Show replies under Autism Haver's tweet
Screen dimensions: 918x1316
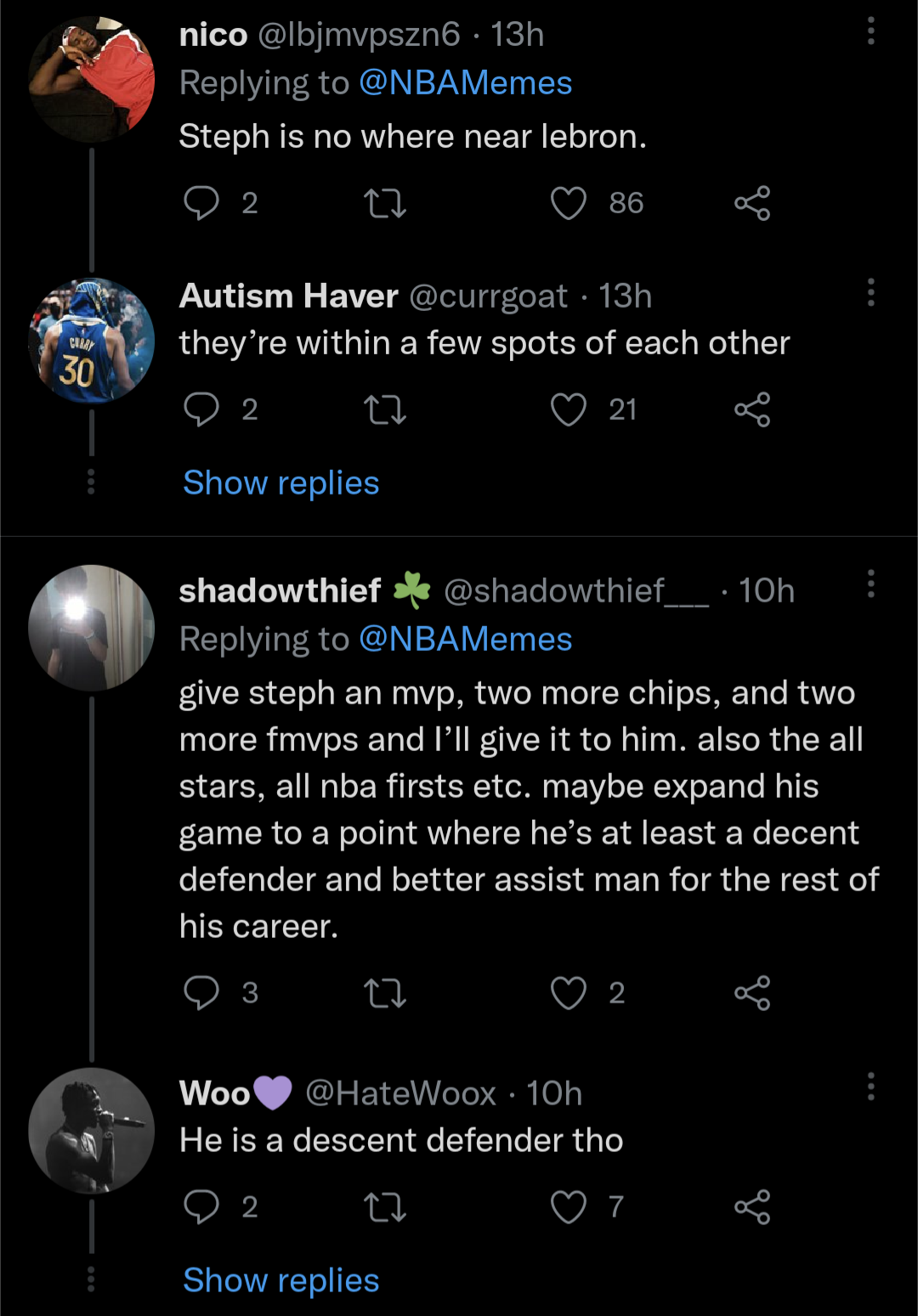tap(281, 483)
